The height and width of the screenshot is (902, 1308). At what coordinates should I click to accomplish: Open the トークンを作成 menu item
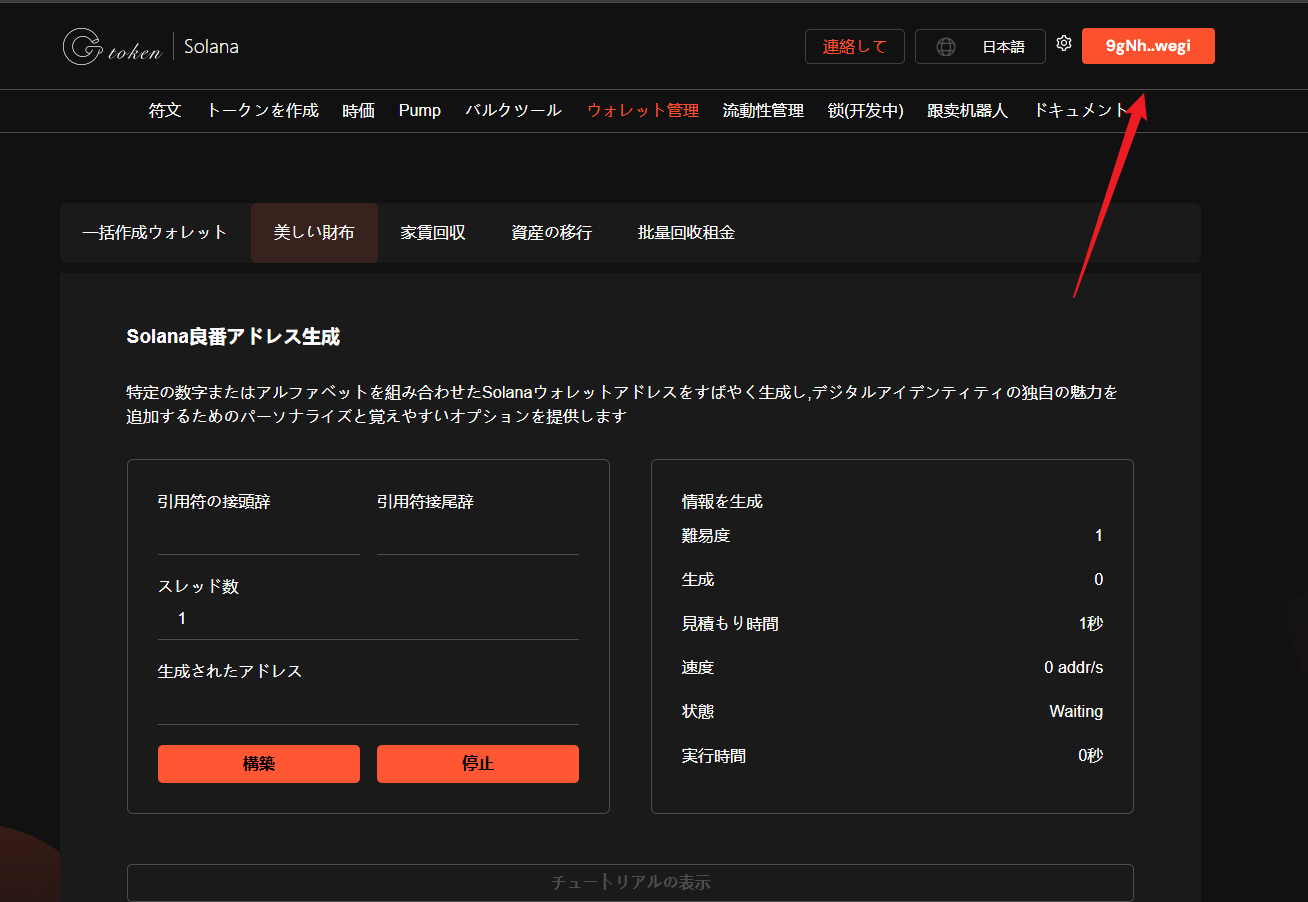(262, 111)
